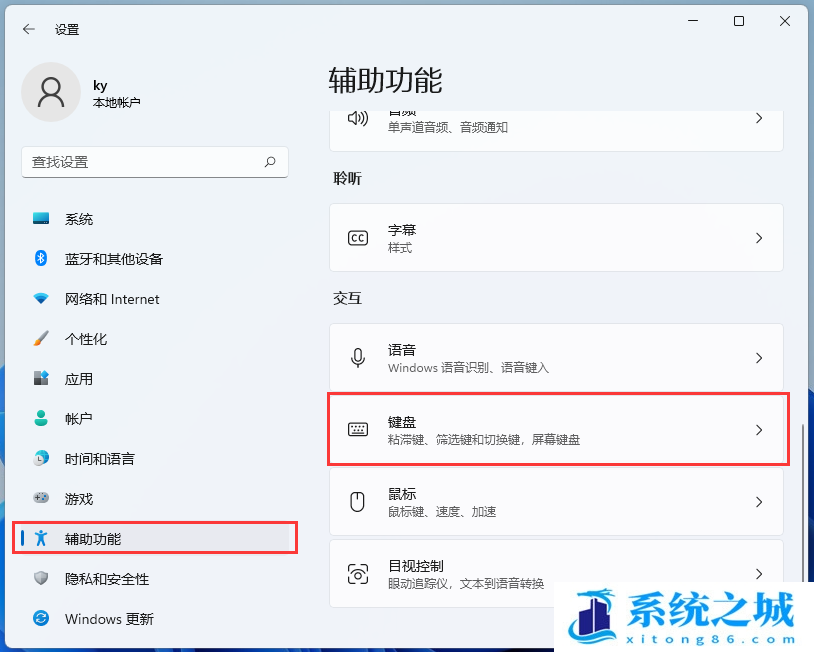814x652 pixels.
Task: Click the person icon beside 帐户
Action: tap(41, 418)
